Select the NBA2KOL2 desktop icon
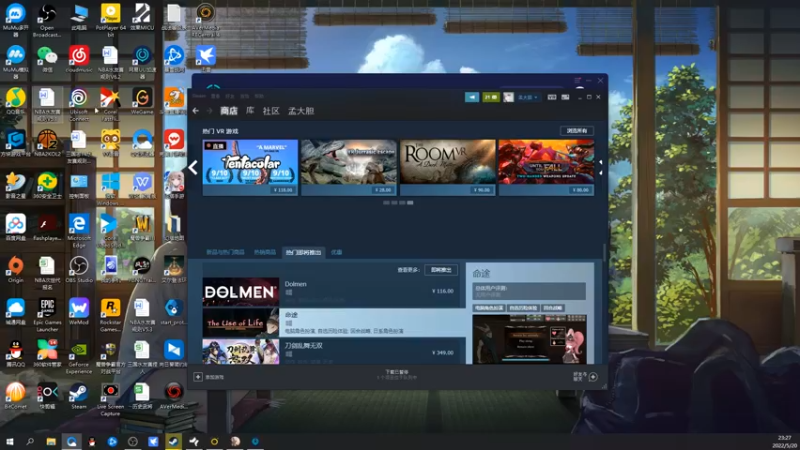Screen dimensions: 800x450 click(x=47, y=143)
